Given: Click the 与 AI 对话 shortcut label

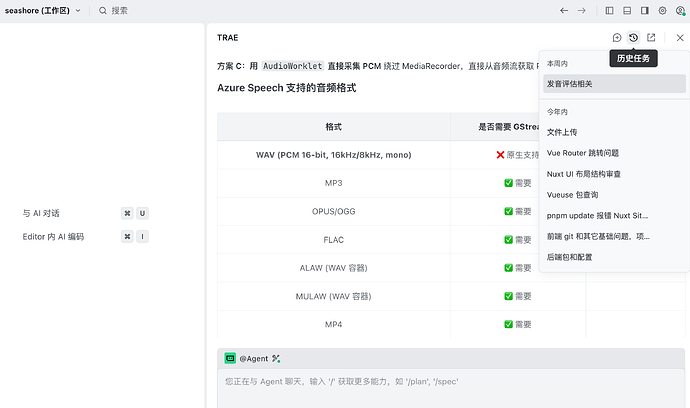Looking at the screenshot, I should click(41, 213).
